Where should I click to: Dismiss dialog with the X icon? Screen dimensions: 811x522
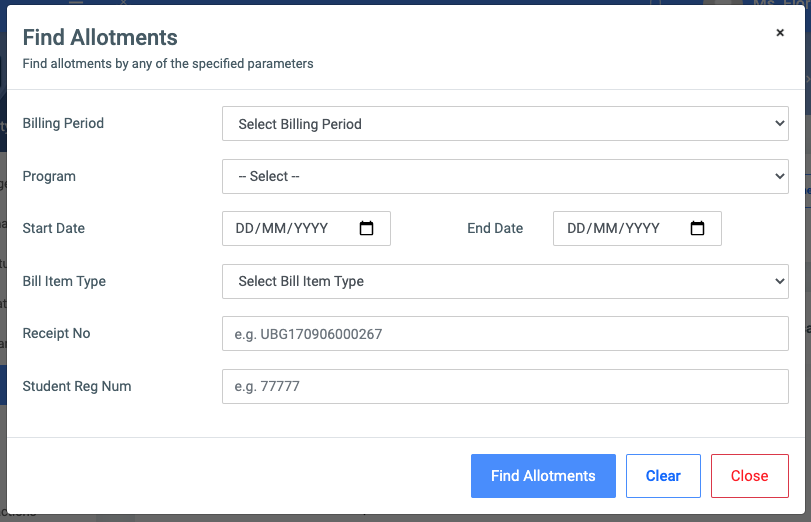pos(780,33)
